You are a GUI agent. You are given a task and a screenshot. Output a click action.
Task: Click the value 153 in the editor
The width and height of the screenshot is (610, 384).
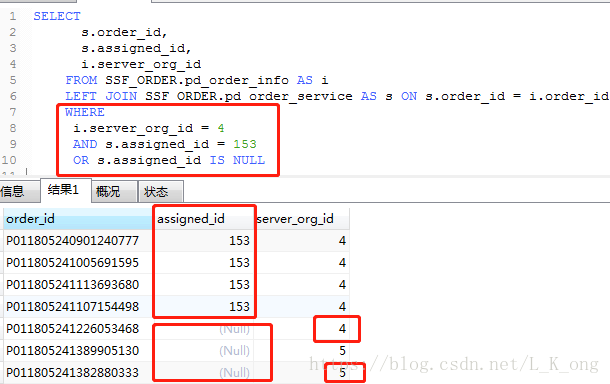(245, 144)
